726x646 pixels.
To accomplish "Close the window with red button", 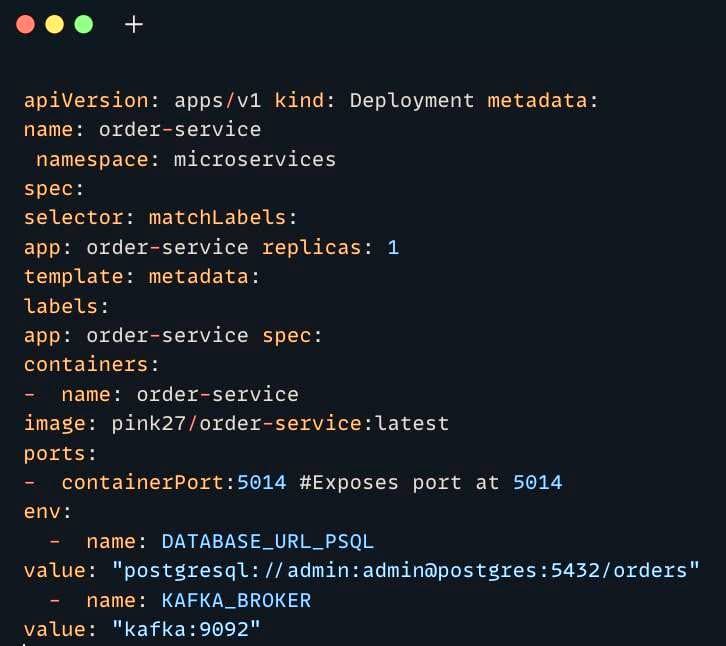I will coord(25,24).
